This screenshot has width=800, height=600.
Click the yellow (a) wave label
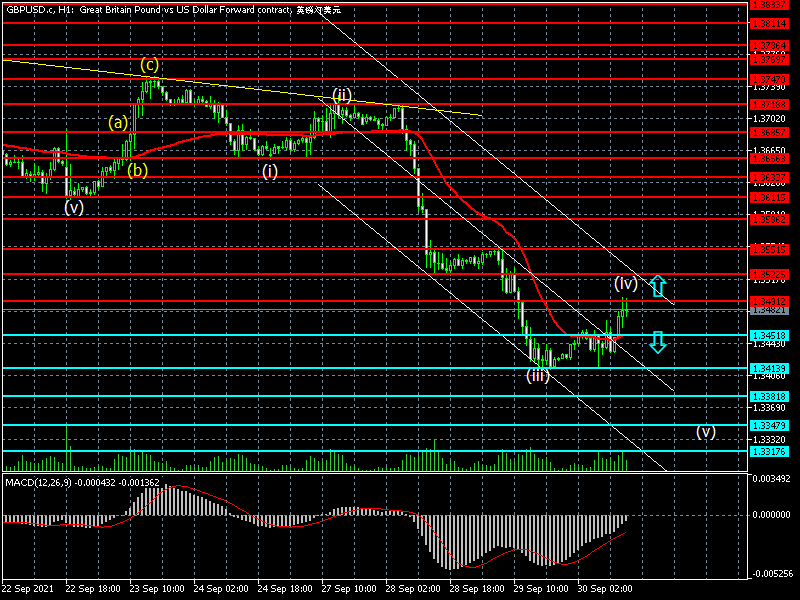pos(118,122)
